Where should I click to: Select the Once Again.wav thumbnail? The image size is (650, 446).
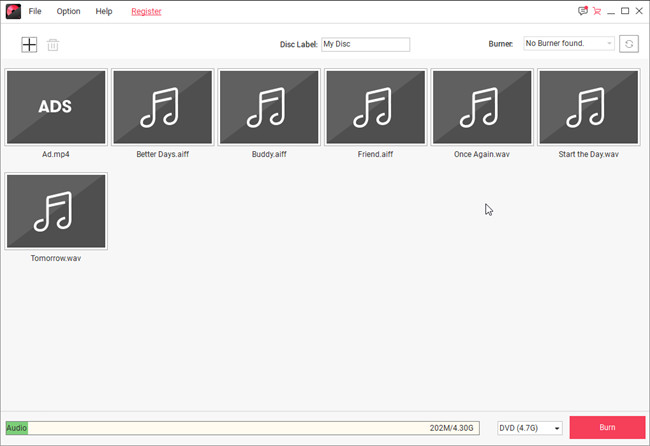[482, 107]
